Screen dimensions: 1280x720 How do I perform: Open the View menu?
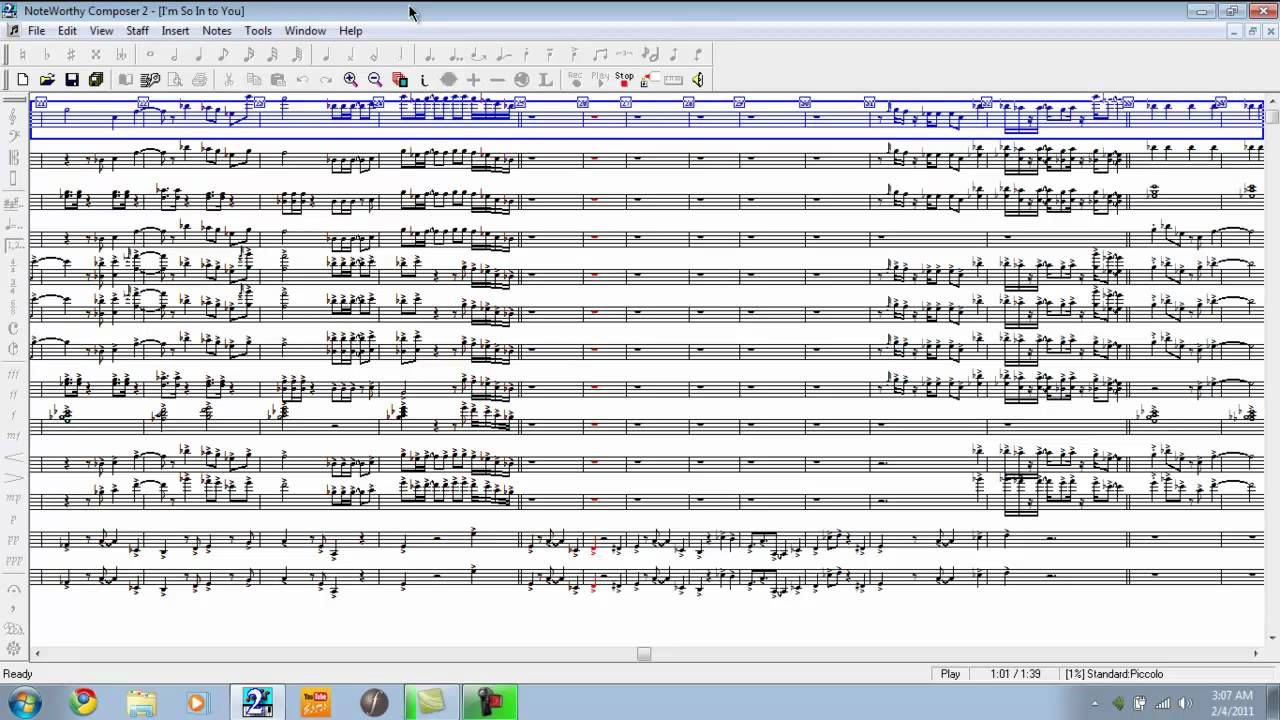pos(101,31)
